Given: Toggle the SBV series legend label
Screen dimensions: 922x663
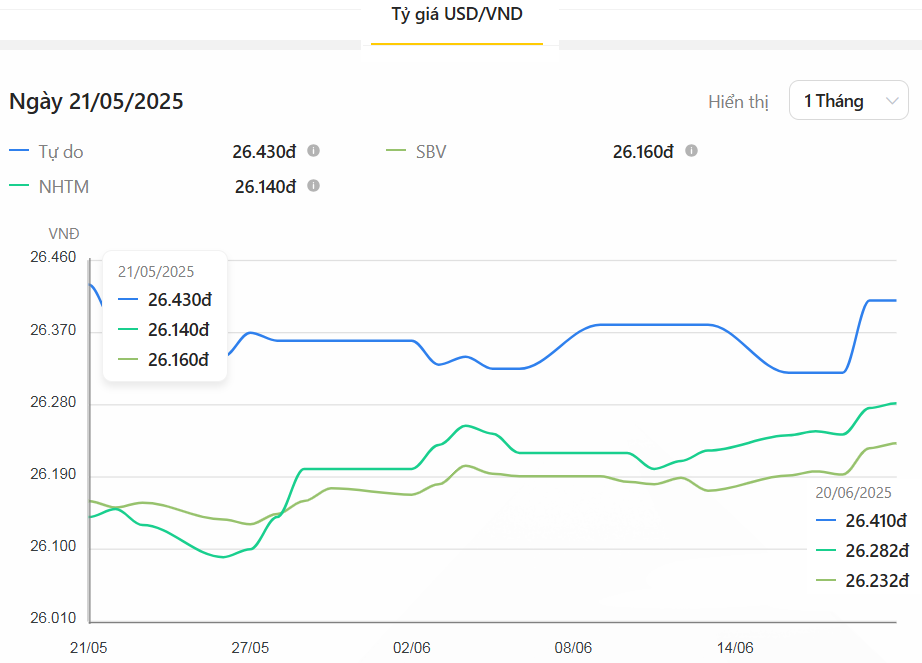Looking at the screenshot, I should point(431,152).
